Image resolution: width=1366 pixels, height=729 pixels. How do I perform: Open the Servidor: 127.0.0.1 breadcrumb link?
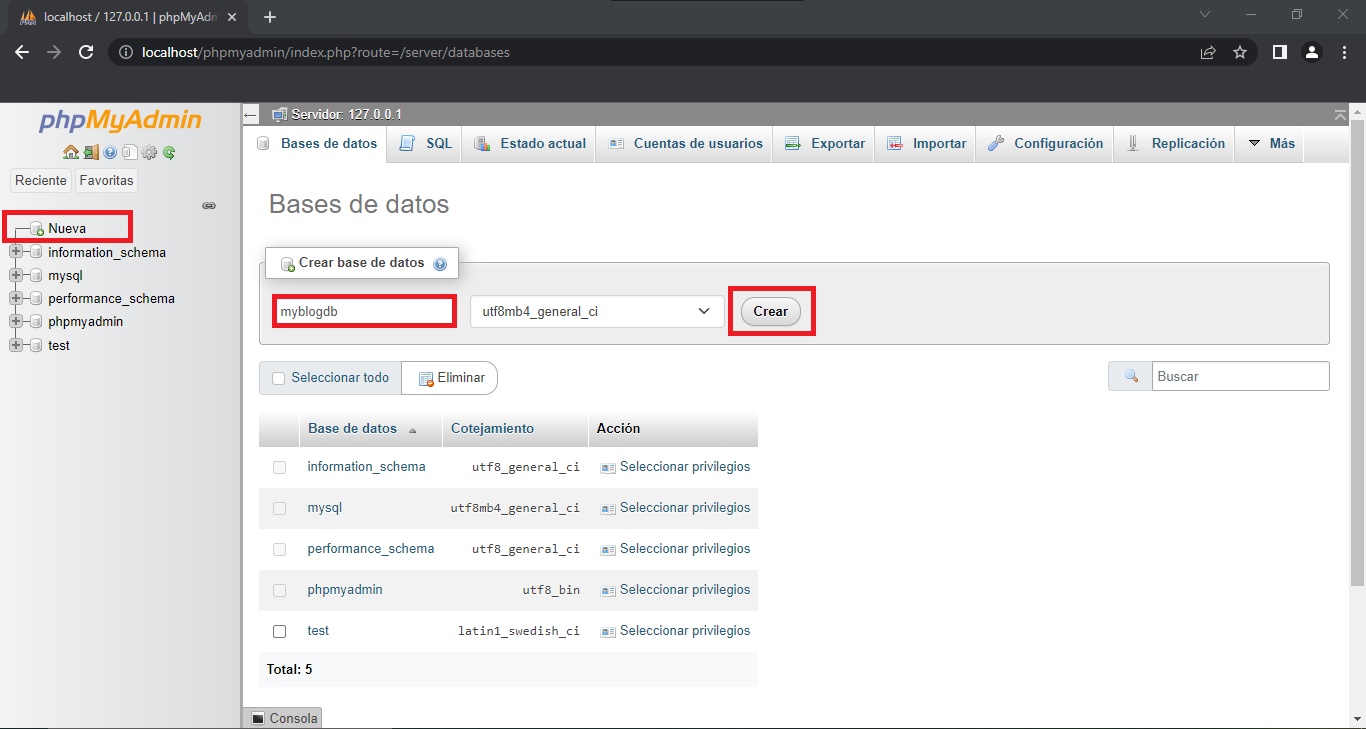[x=346, y=115]
